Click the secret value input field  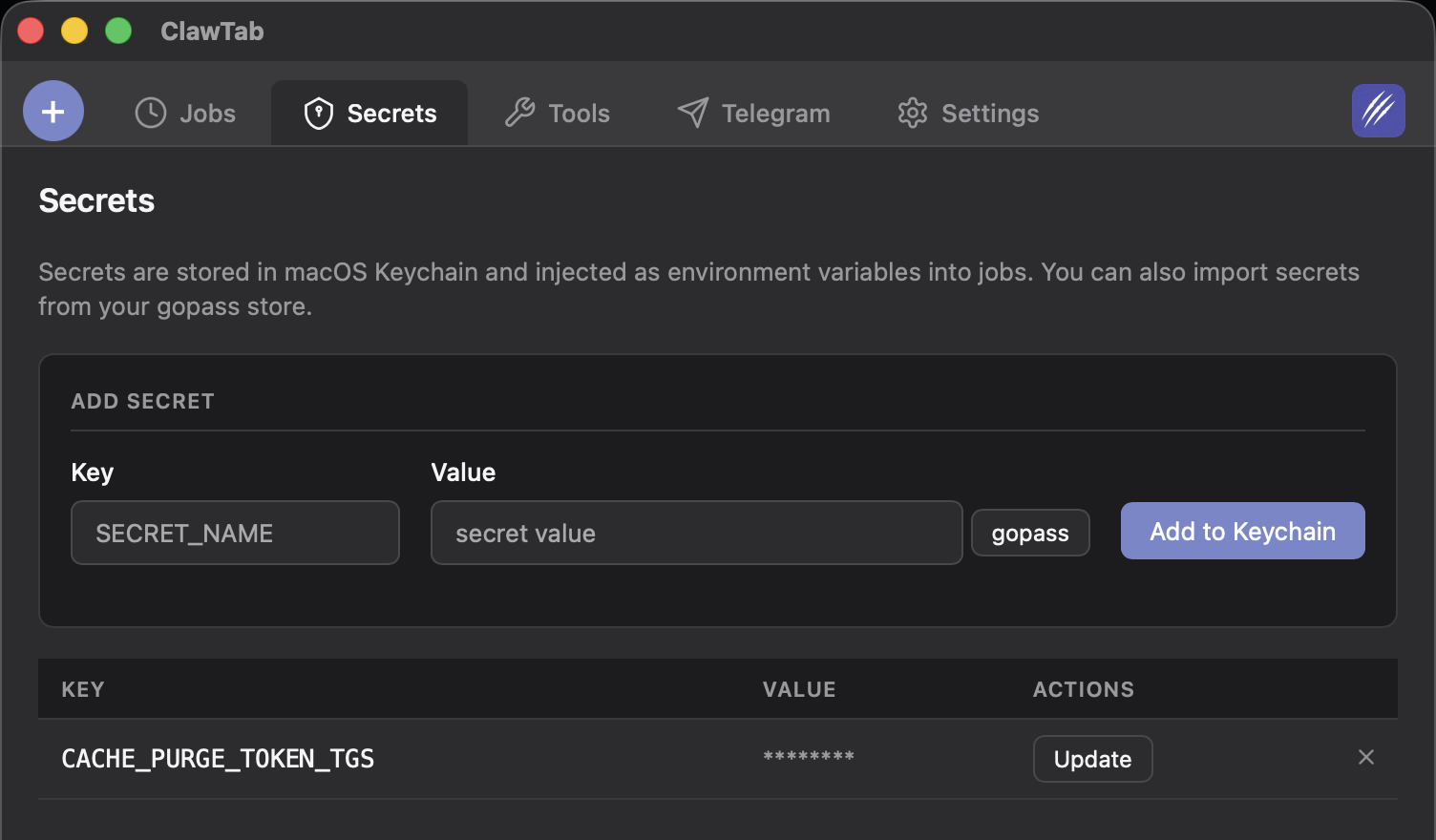pyautogui.click(x=696, y=533)
